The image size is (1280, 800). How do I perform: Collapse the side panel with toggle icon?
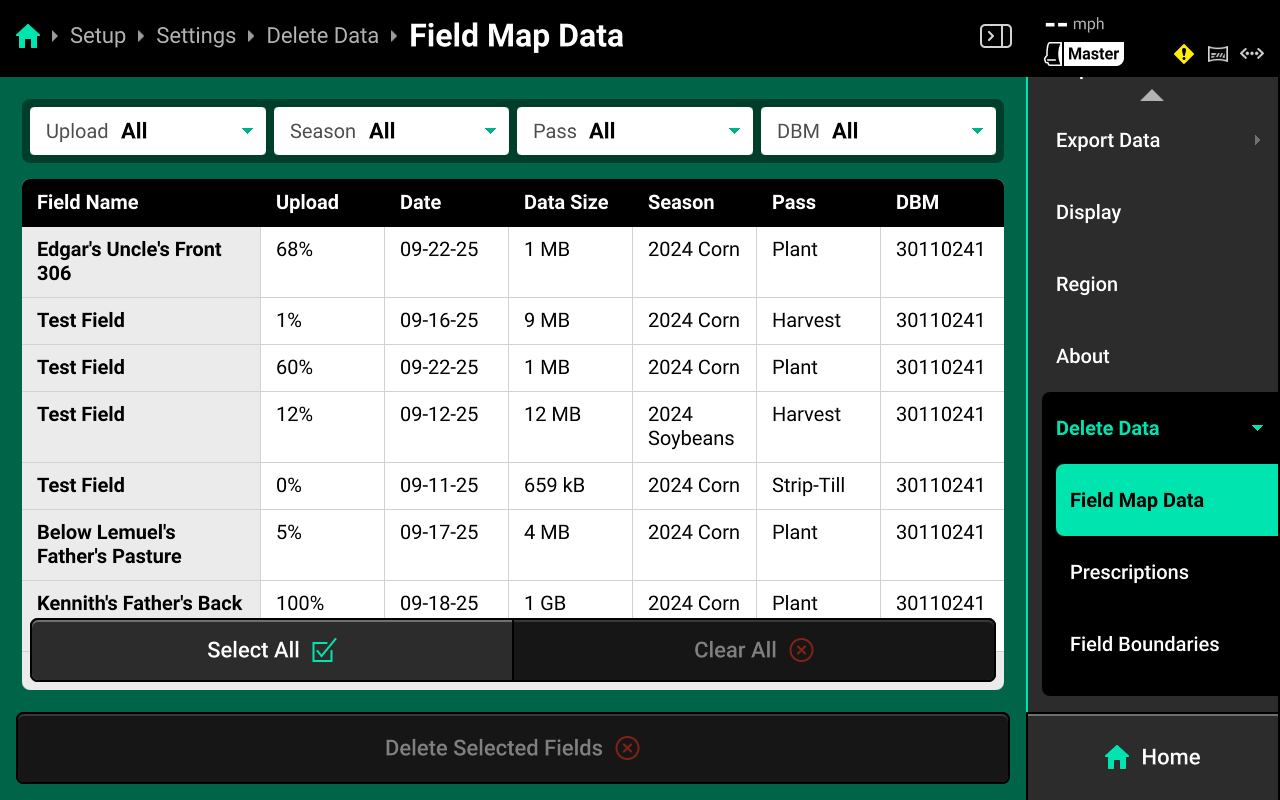click(x=995, y=37)
